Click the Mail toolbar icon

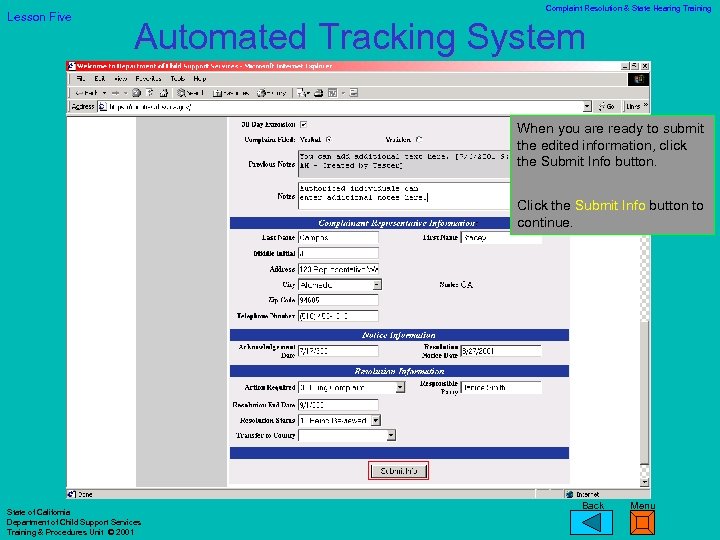[303, 93]
